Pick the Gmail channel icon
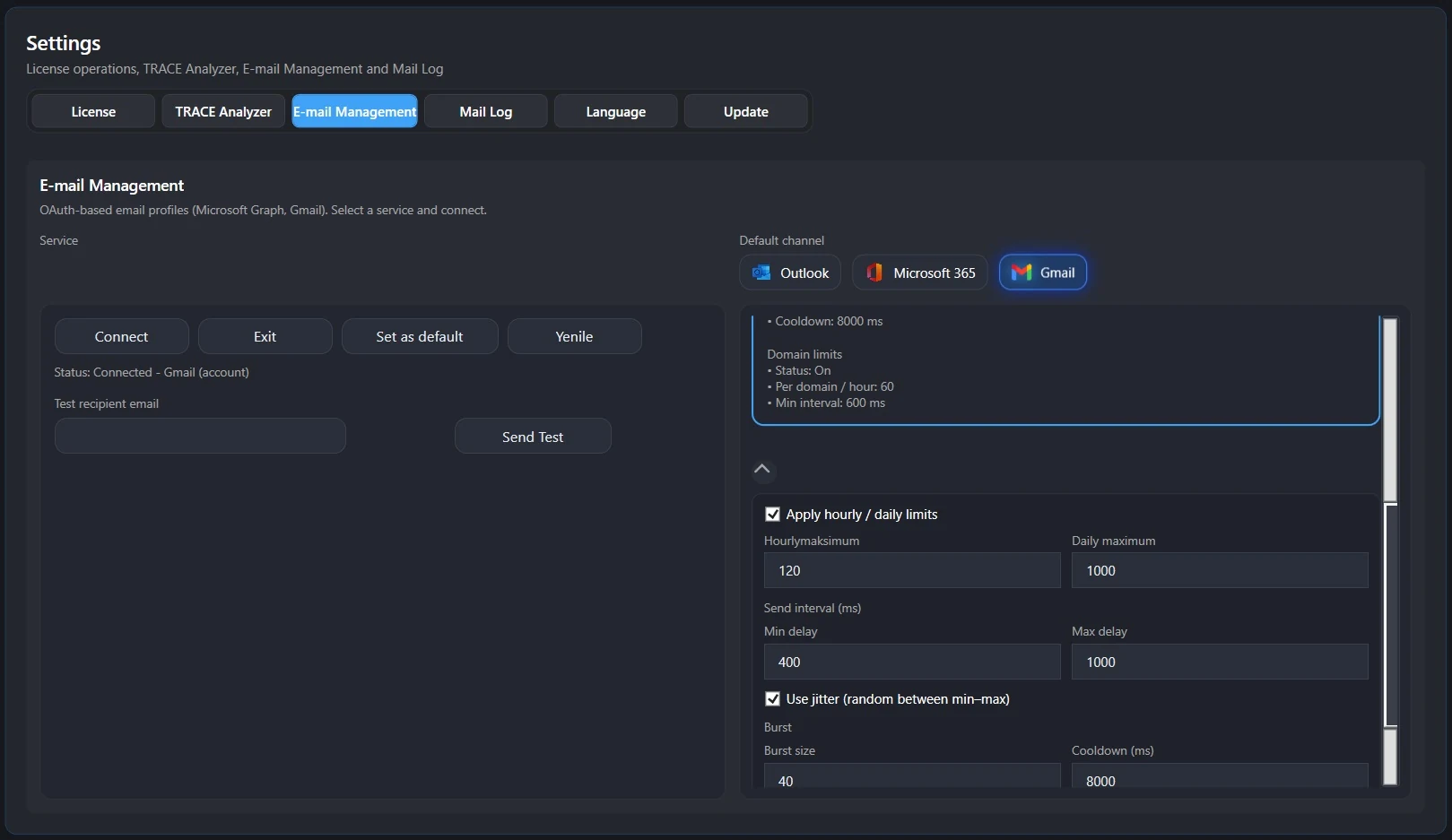This screenshot has width=1452, height=840. tap(1022, 273)
